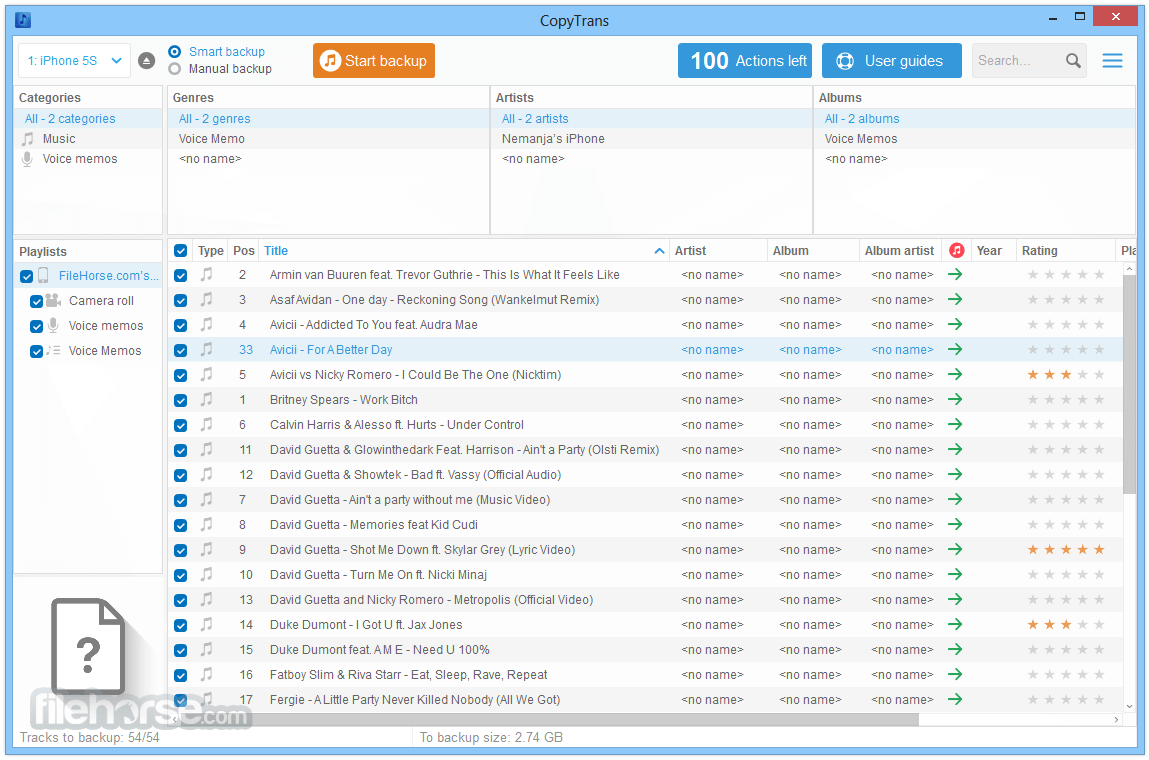
Task: Click the eject device icon
Action: coord(147,61)
